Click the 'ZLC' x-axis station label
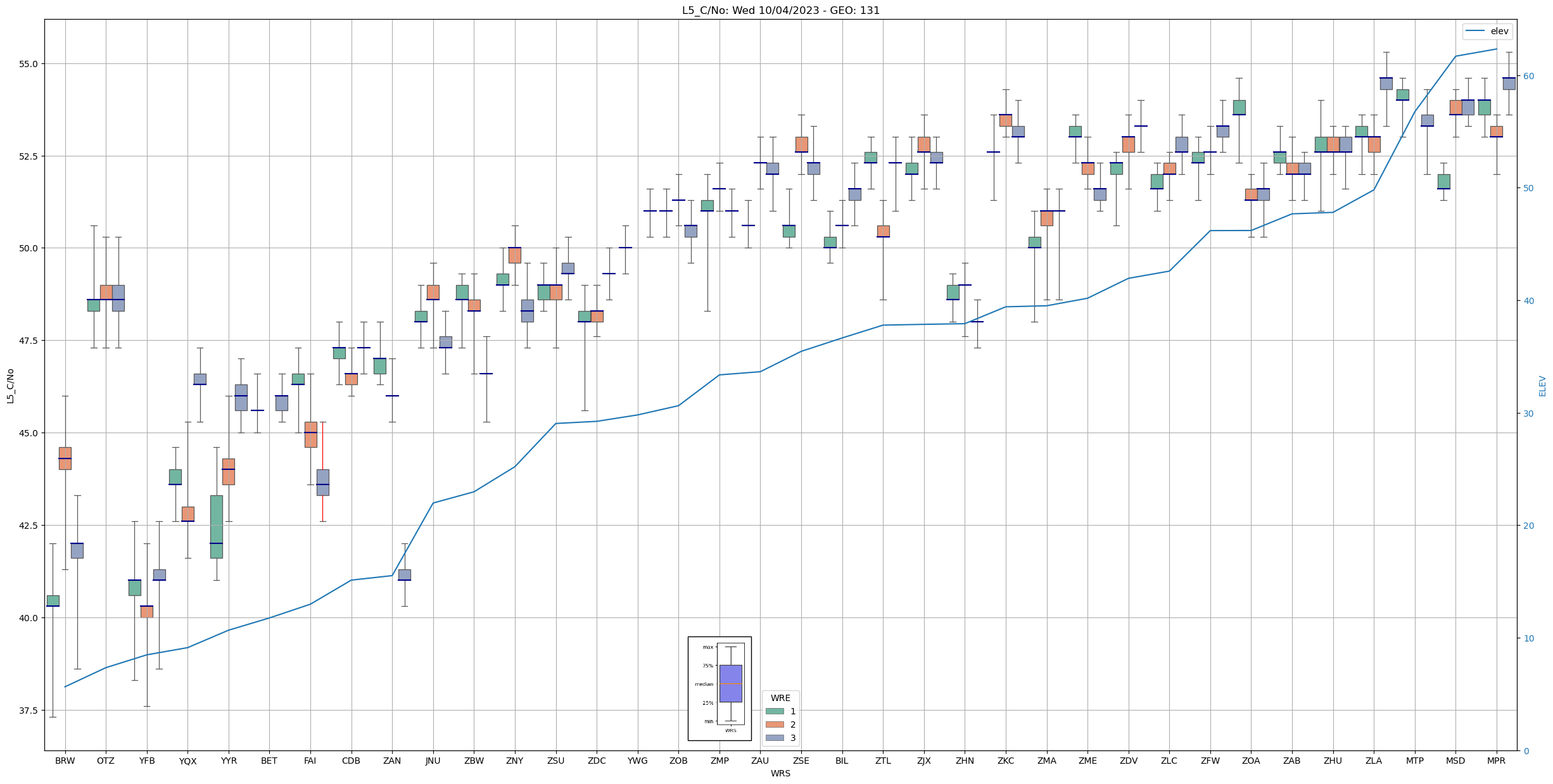This screenshot has height=784, width=1553. 1169,761
